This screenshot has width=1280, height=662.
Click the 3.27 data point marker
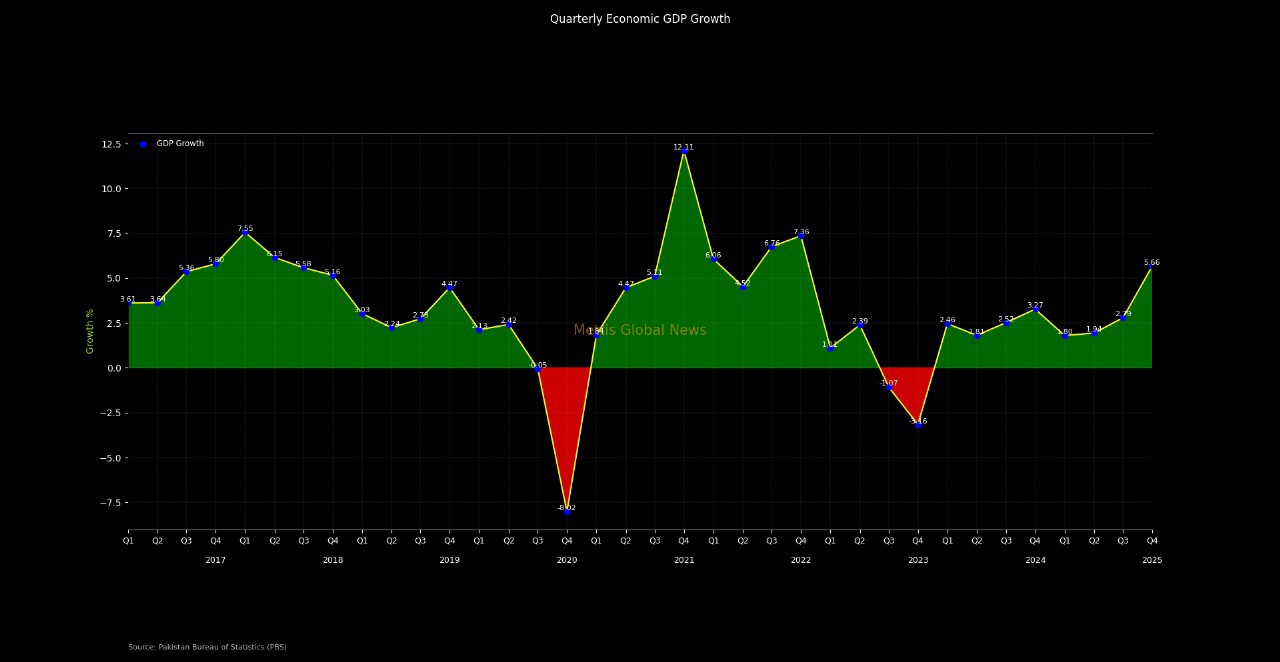click(x=1035, y=310)
